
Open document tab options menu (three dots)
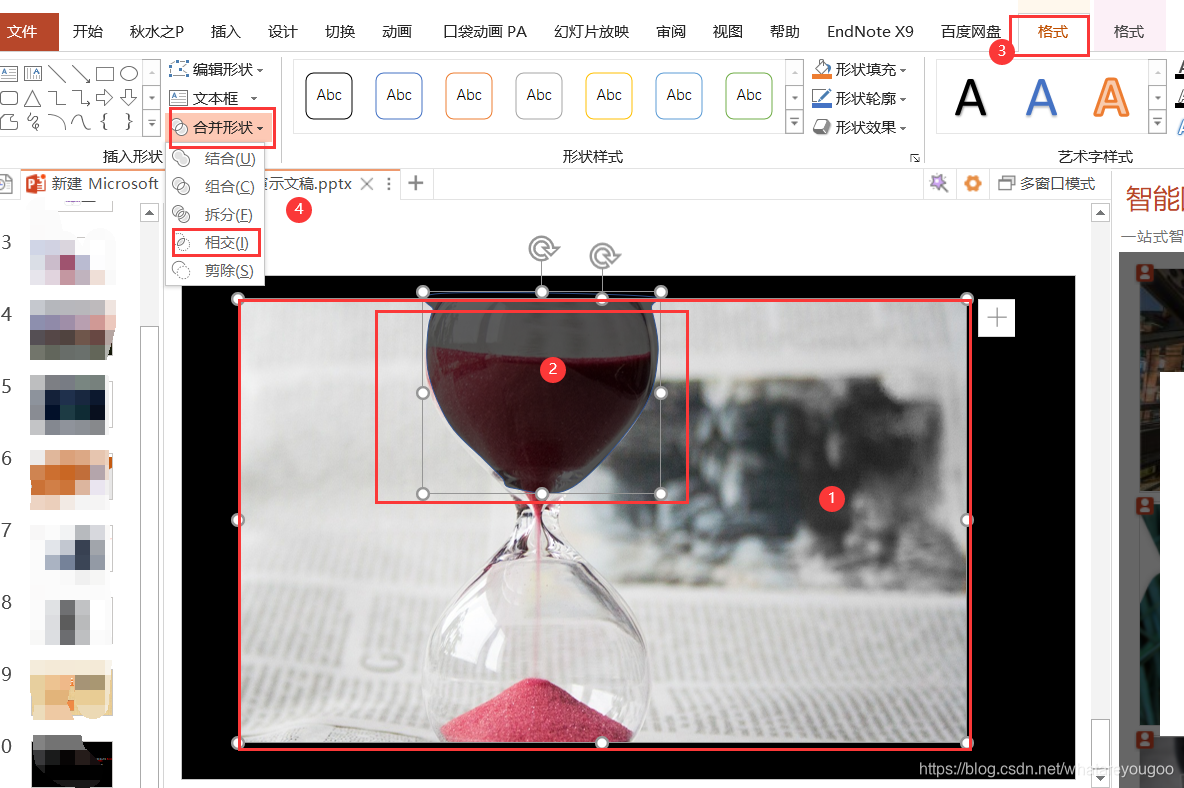click(x=389, y=183)
